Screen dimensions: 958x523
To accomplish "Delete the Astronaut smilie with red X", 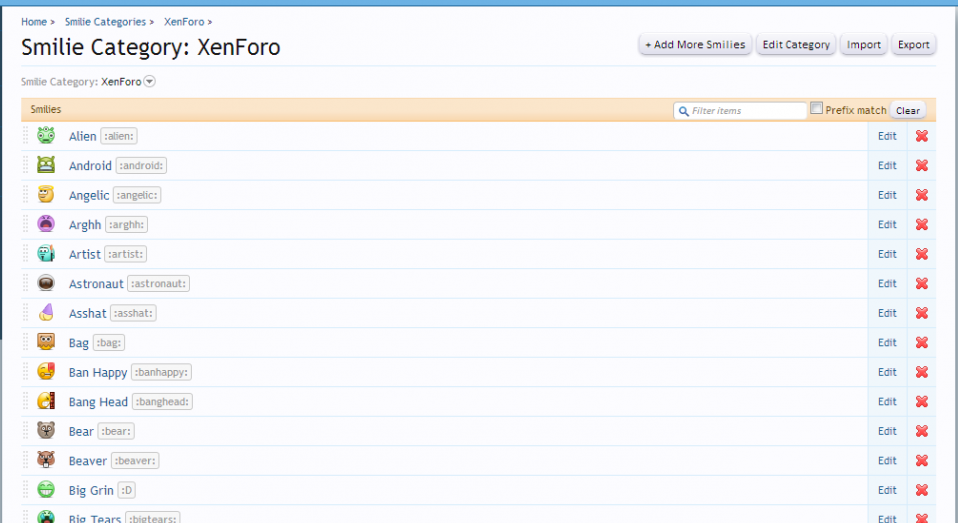I will tap(922, 283).
